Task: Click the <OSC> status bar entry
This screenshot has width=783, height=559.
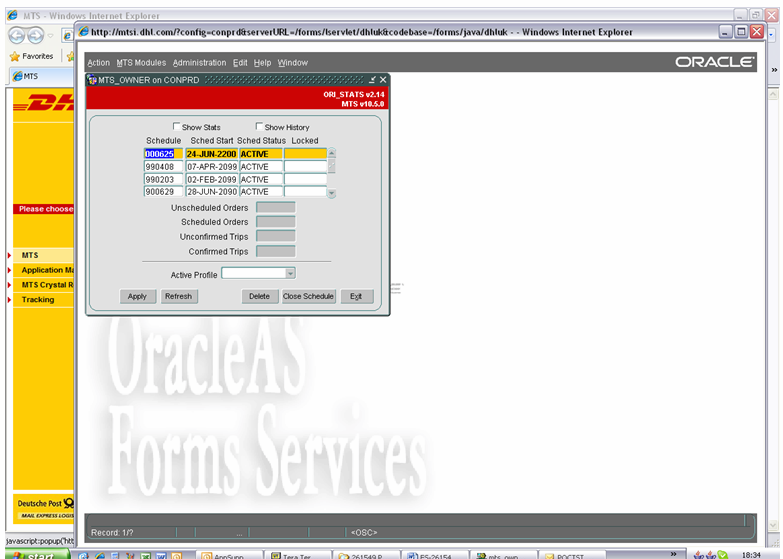Action: (x=364, y=533)
